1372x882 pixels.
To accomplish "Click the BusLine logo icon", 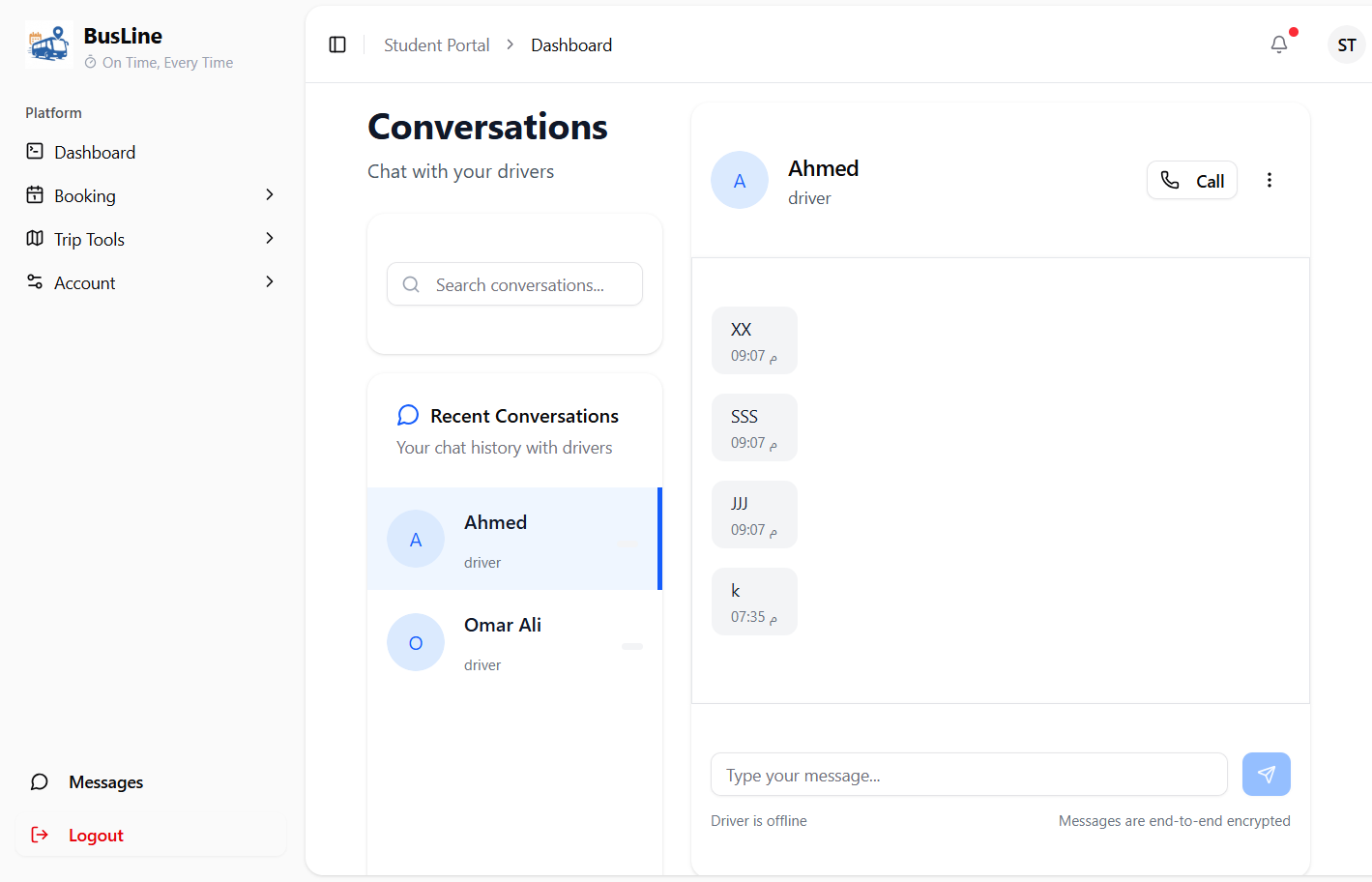I will click(48, 45).
